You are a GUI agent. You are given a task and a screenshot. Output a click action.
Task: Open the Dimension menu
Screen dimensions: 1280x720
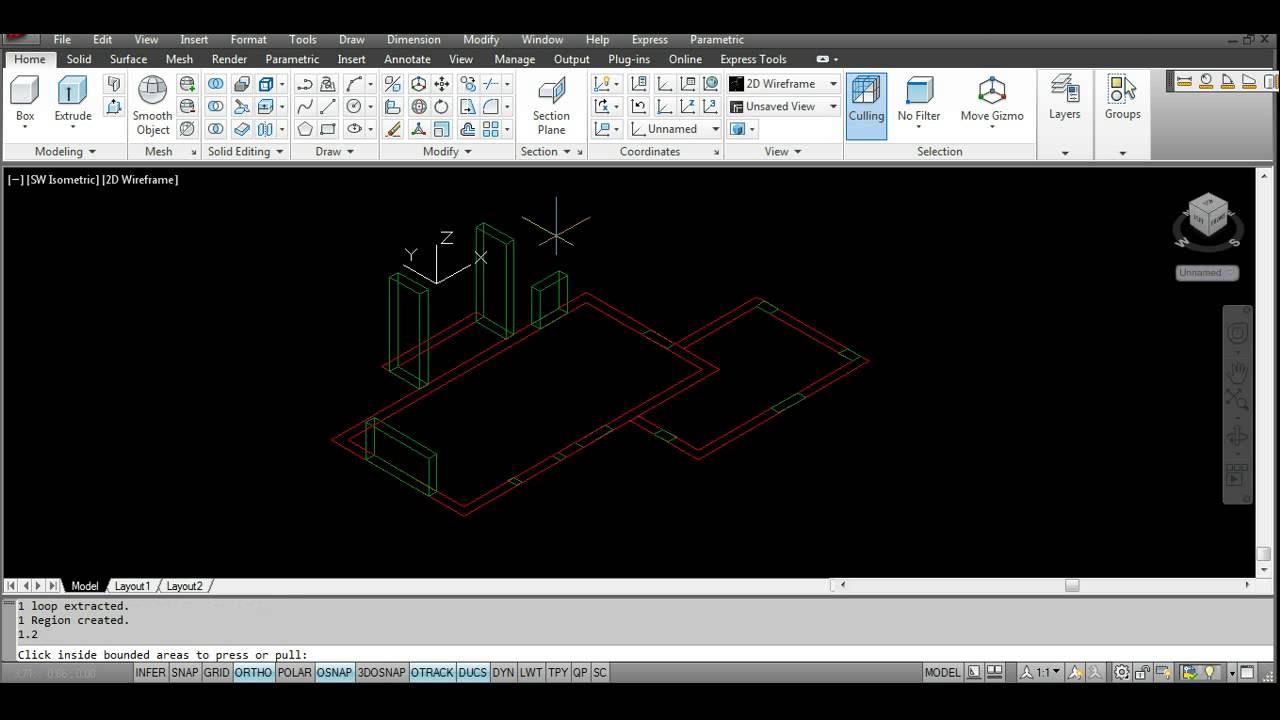click(413, 40)
